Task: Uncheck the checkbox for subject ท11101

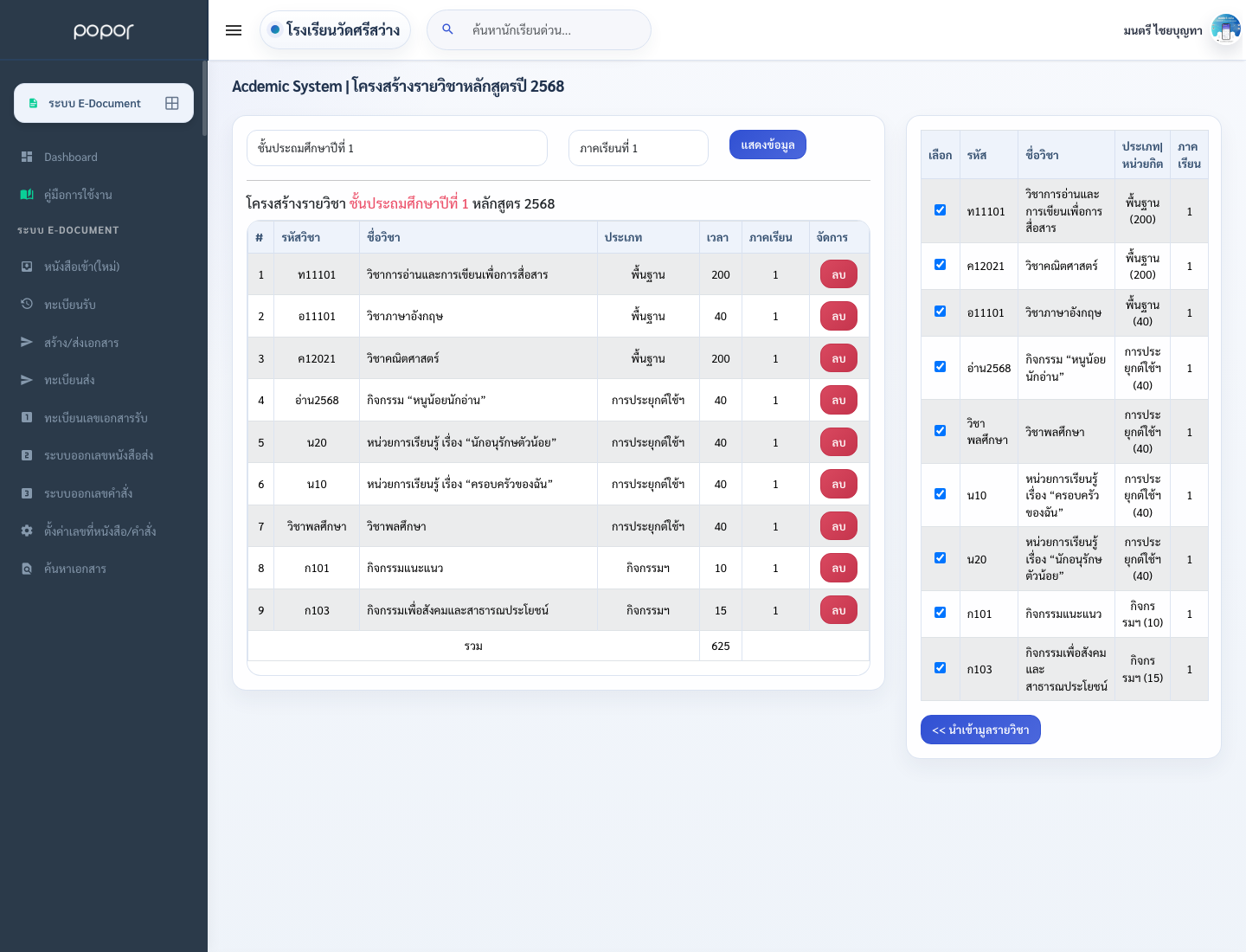Action: click(x=940, y=210)
